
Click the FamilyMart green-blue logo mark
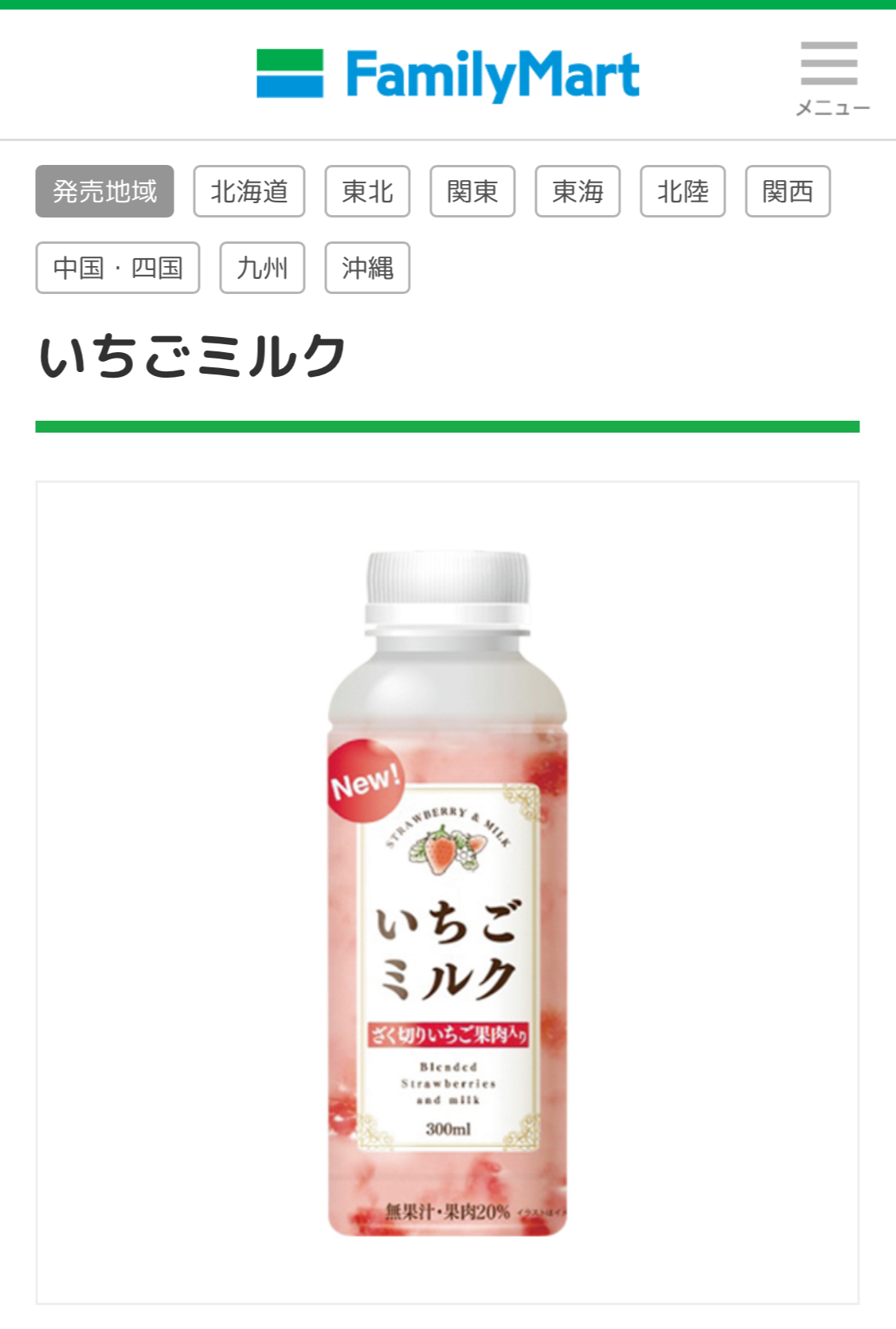(x=290, y=73)
